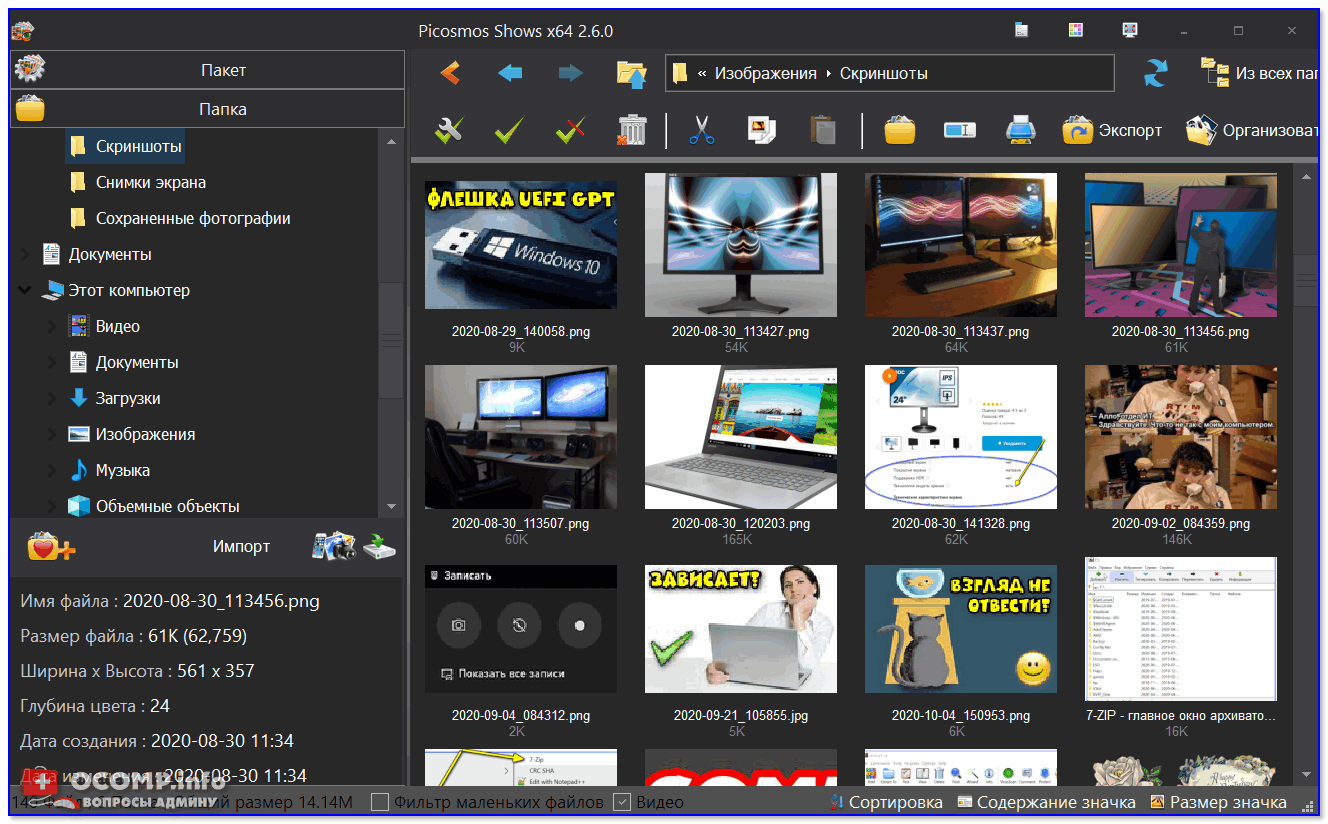Click the green download-to-drive import icon
1328x824 pixels.
(379, 546)
